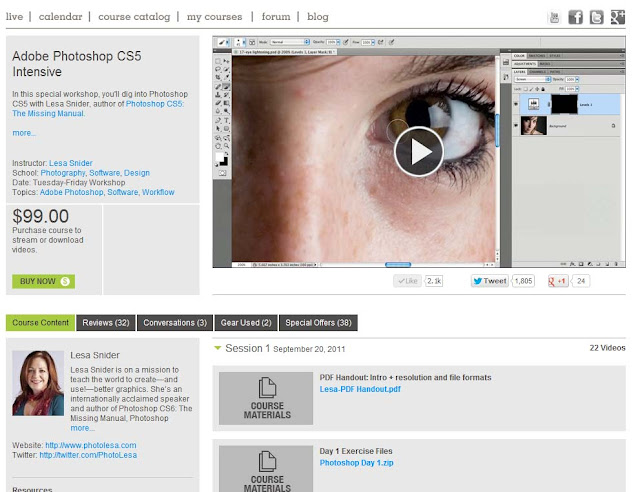The height and width of the screenshot is (492, 640).
Task: Go to the live nav item
Action: (x=14, y=17)
